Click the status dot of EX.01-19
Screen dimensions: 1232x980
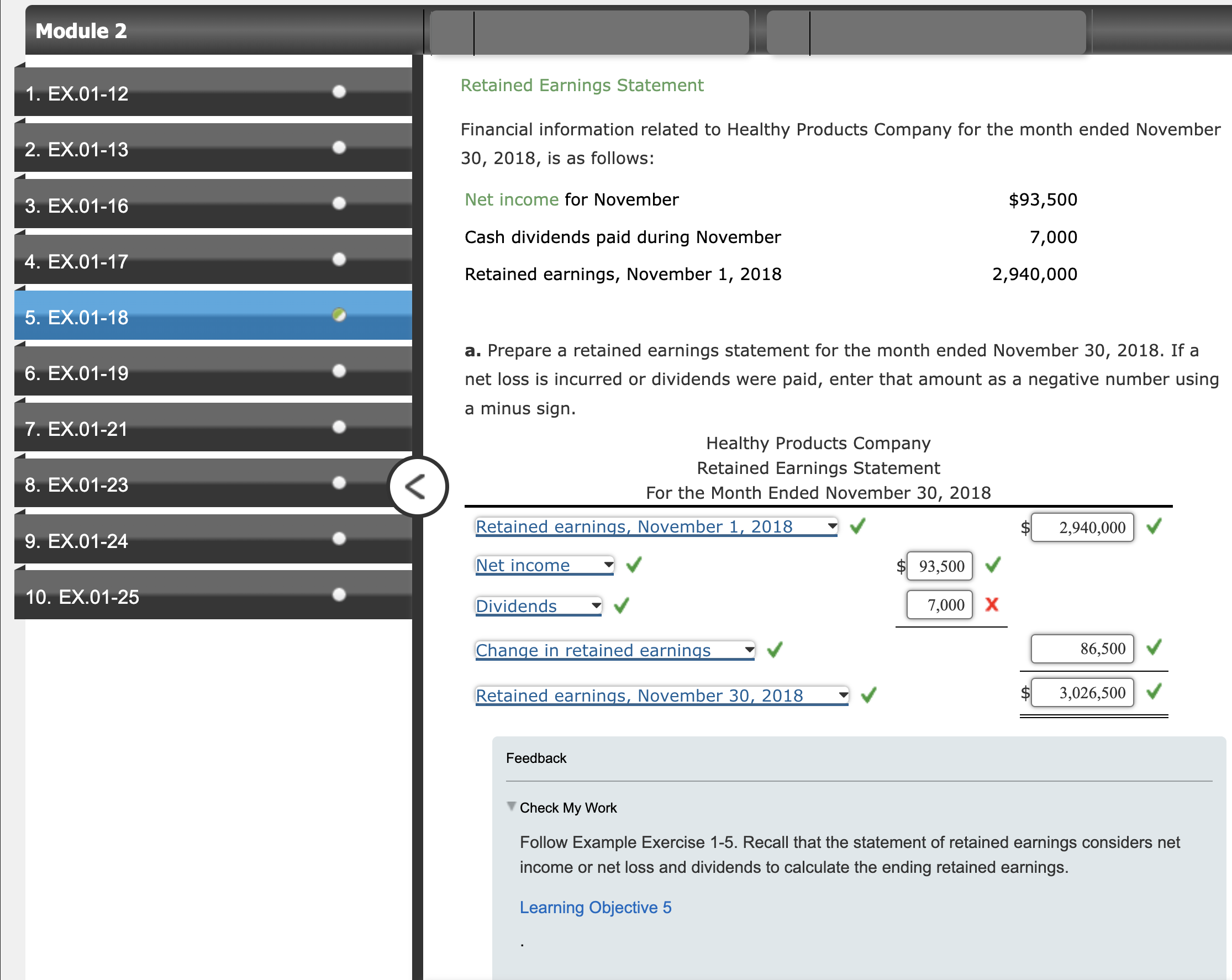point(339,371)
